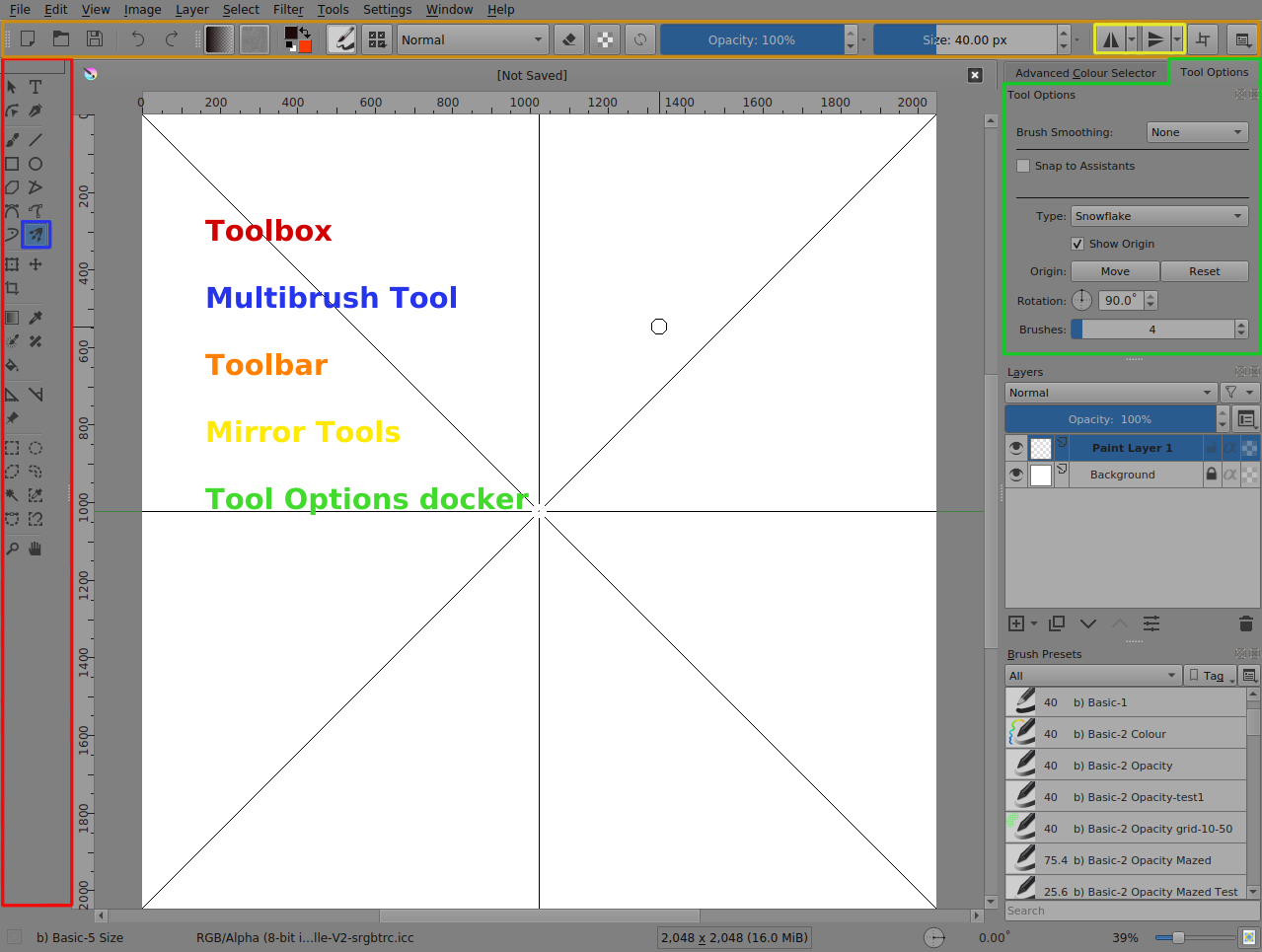Pick the Ellipse tool
The height and width of the screenshot is (952, 1262).
tap(36, 164)
